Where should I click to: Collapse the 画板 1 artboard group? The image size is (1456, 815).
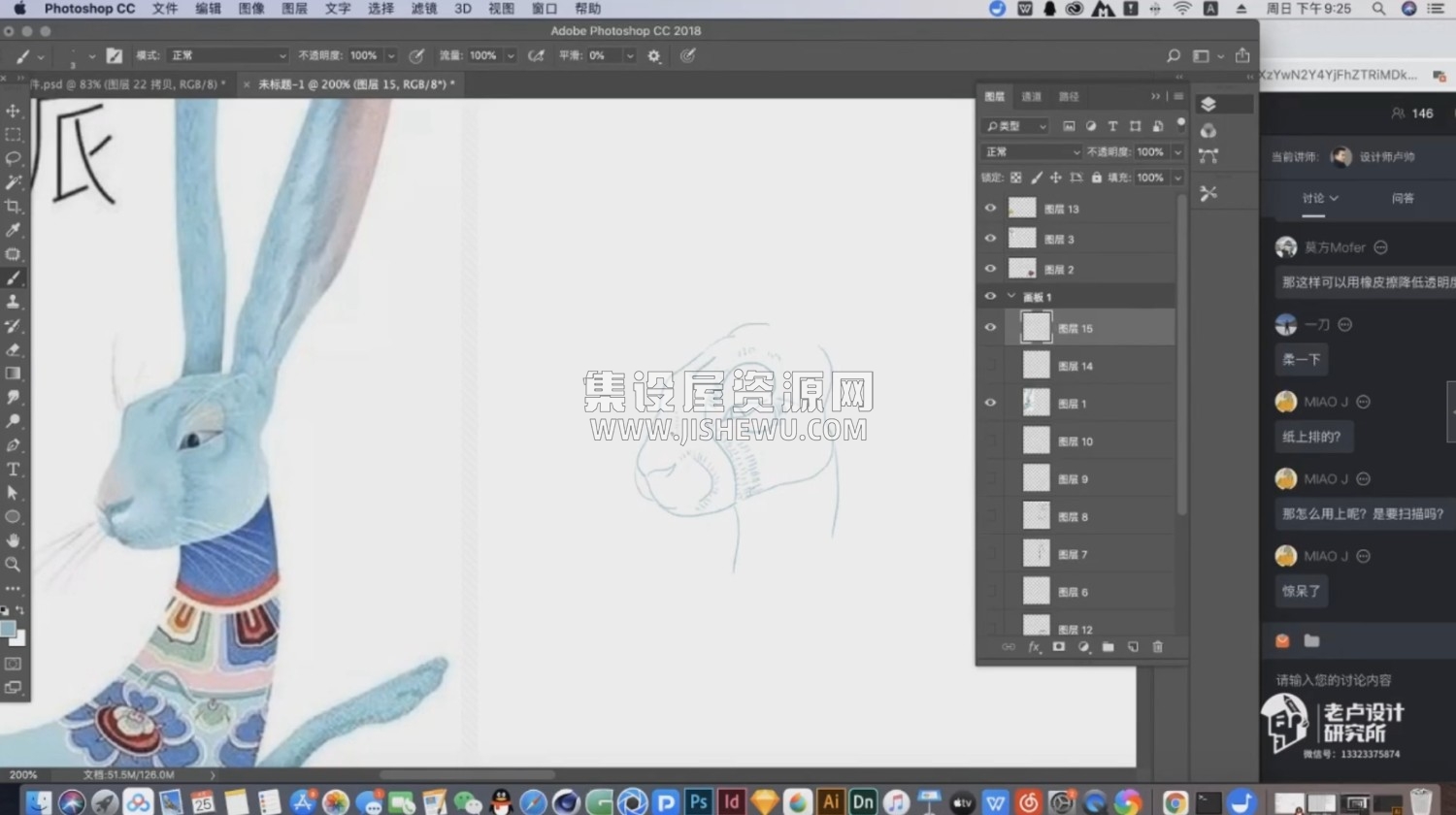1010,297
